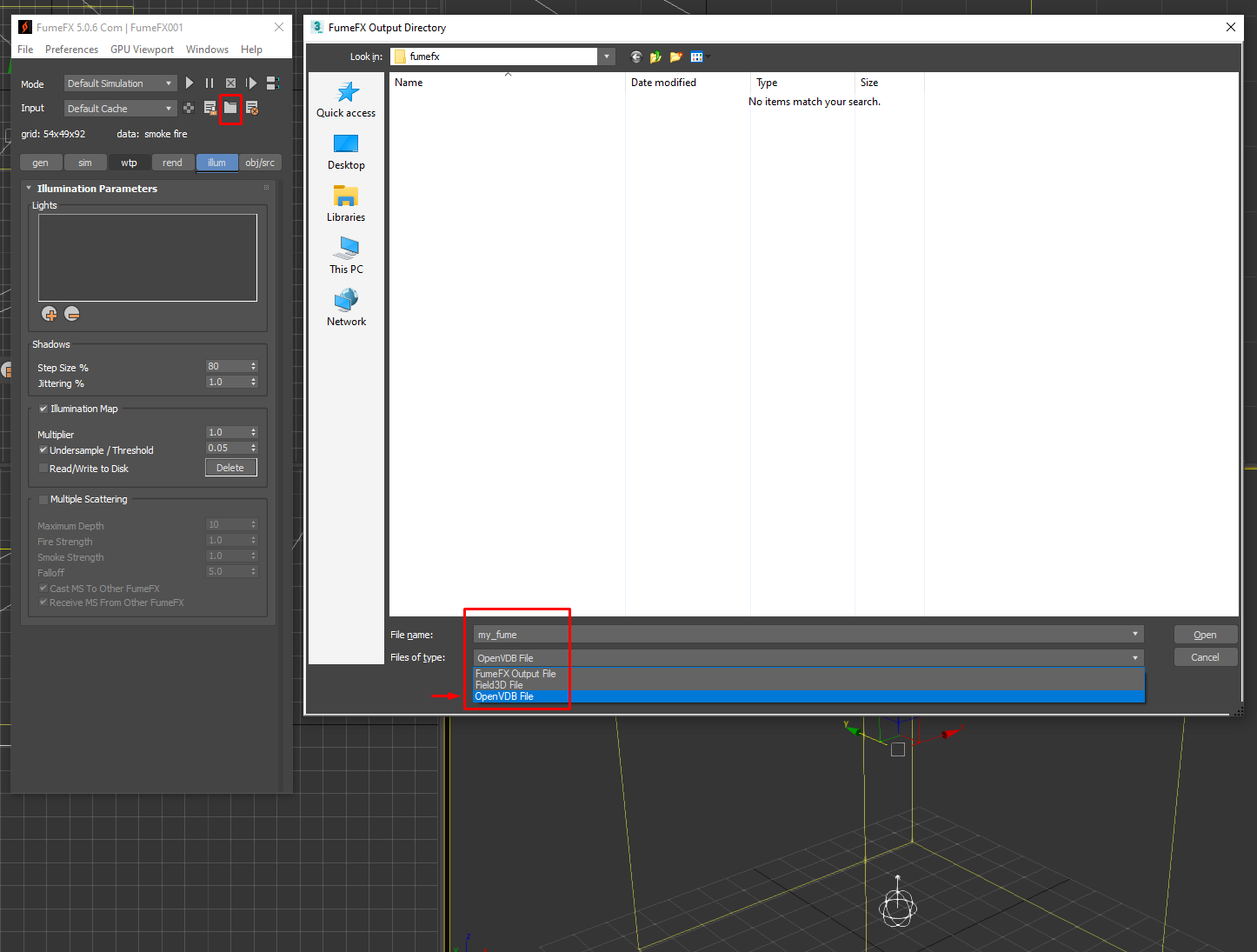Viewport: 1257px width, 952px height.
Task: Open This PC in the sidebar
Action: pos(346,256)
